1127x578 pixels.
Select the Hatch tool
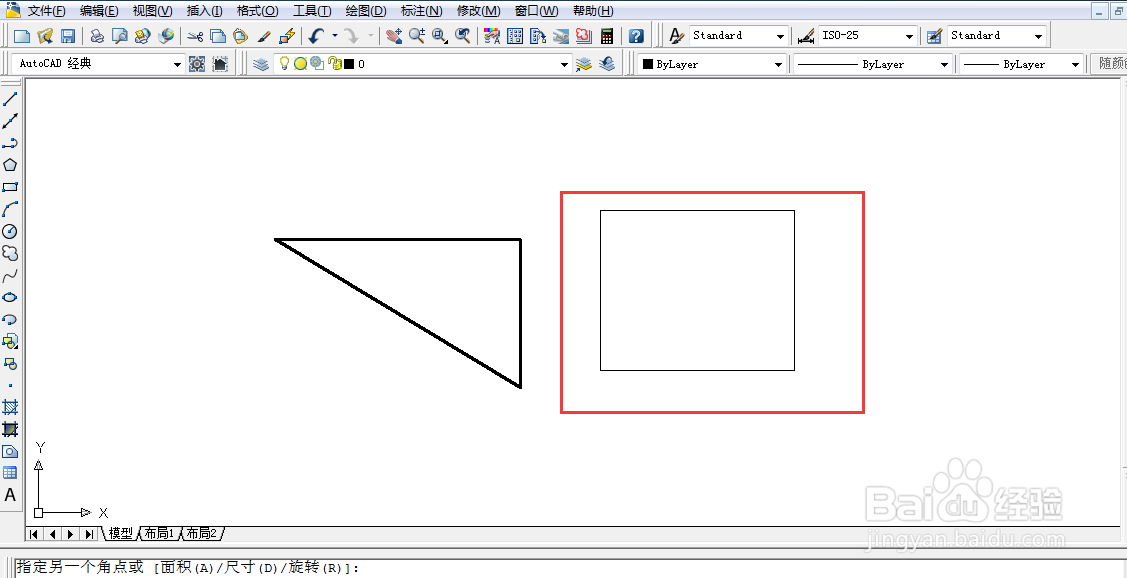(x=10, y=407)
